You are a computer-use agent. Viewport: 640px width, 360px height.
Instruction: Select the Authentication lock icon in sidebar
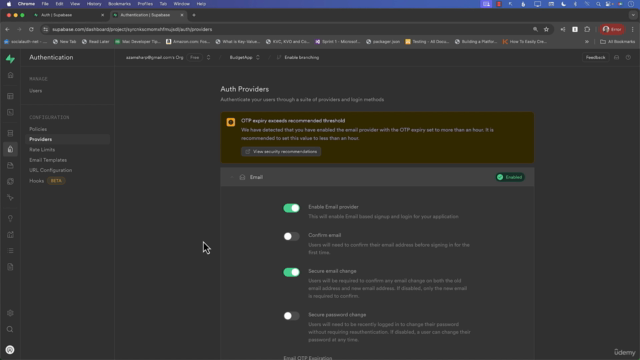(11, 149)
